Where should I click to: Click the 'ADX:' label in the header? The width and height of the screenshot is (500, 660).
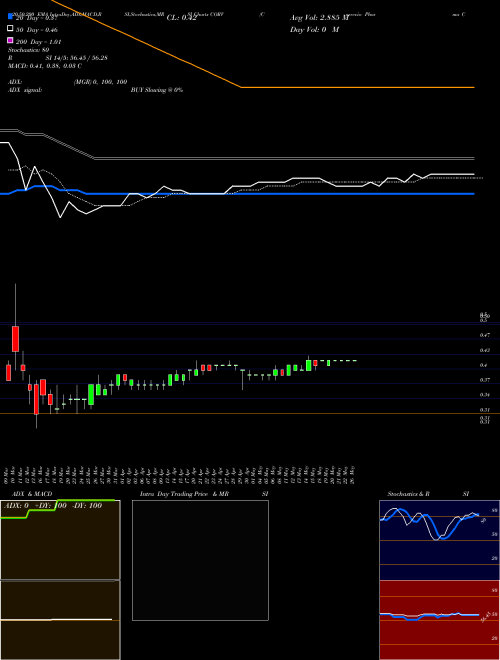[15, 82]
